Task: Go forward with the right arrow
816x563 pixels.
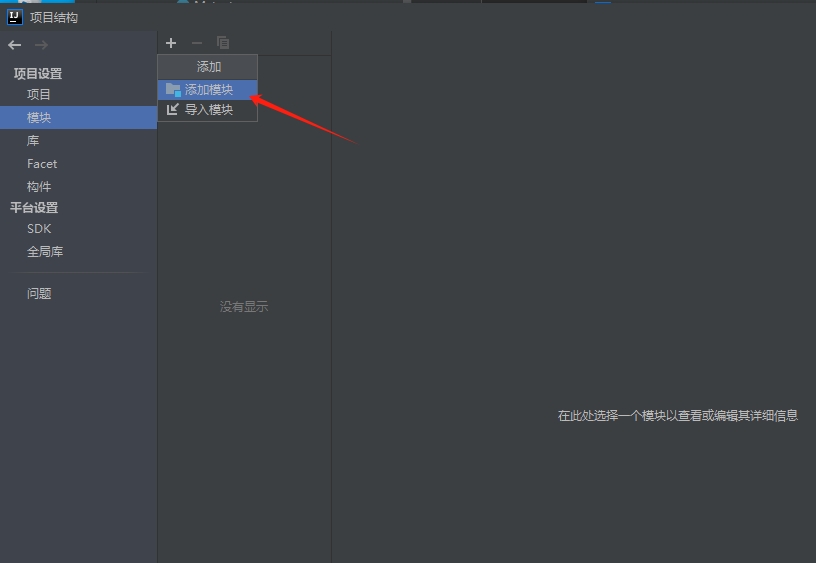Action: 41,45
